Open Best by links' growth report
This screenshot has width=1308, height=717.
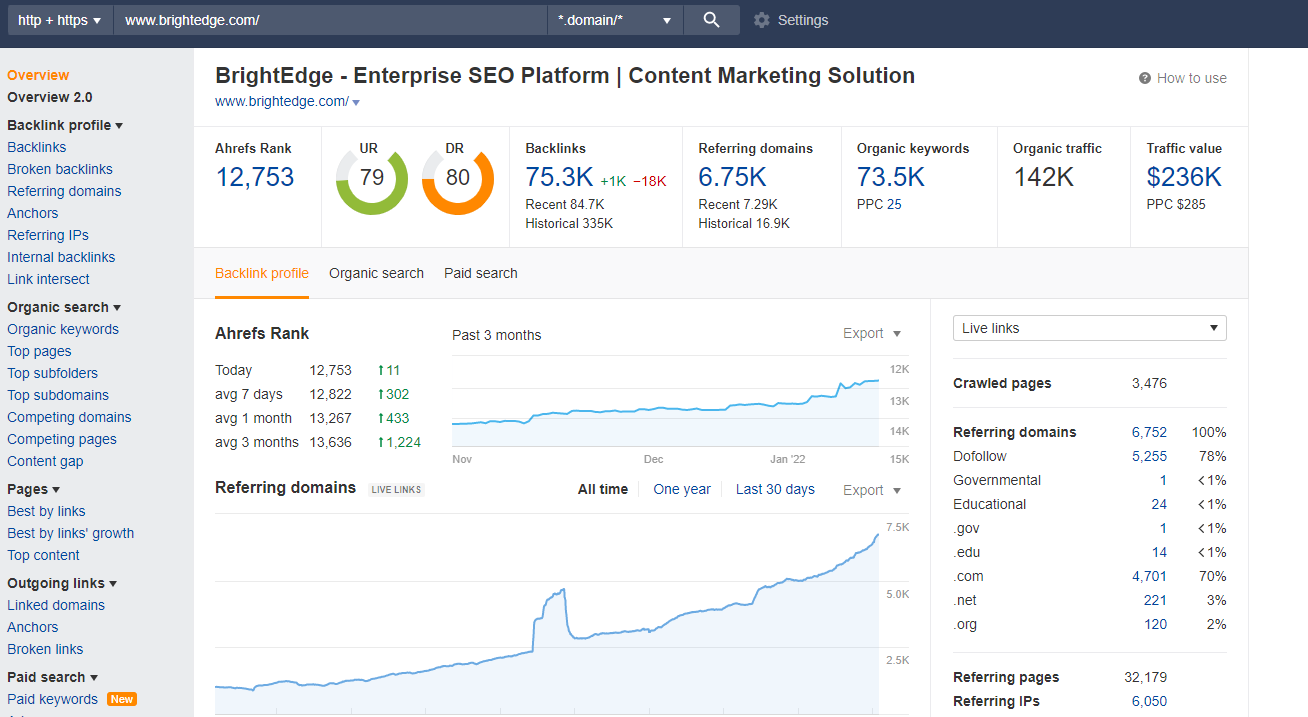click(70, 533)
